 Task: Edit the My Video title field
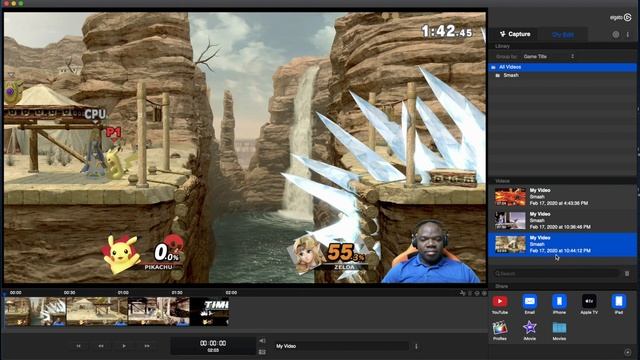point(341,346)
